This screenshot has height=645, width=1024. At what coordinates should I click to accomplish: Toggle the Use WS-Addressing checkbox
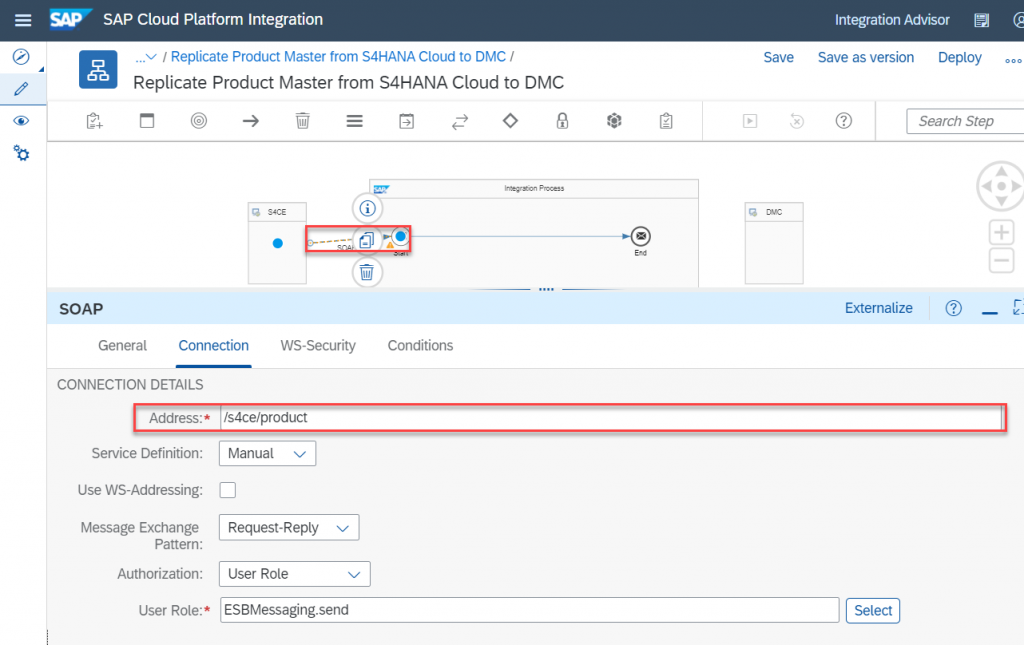click(228, 490)
